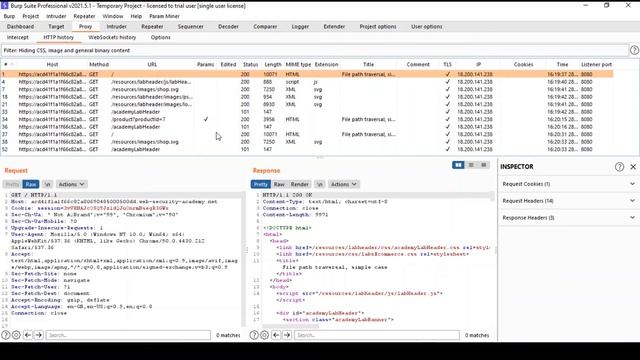The width and height of the screenshot is (640, 360).
Task: Open the Param Miner menu
Action: pyautogui.click(x=164, y=16)
